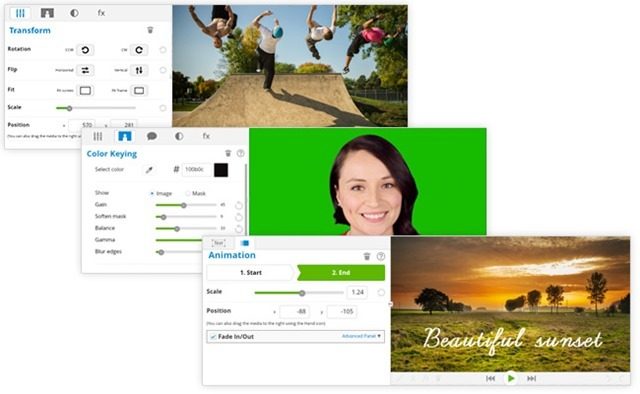Adjust the Transform Scale slider
Viewport: 640px width, 394px height.
coord(96,108)
